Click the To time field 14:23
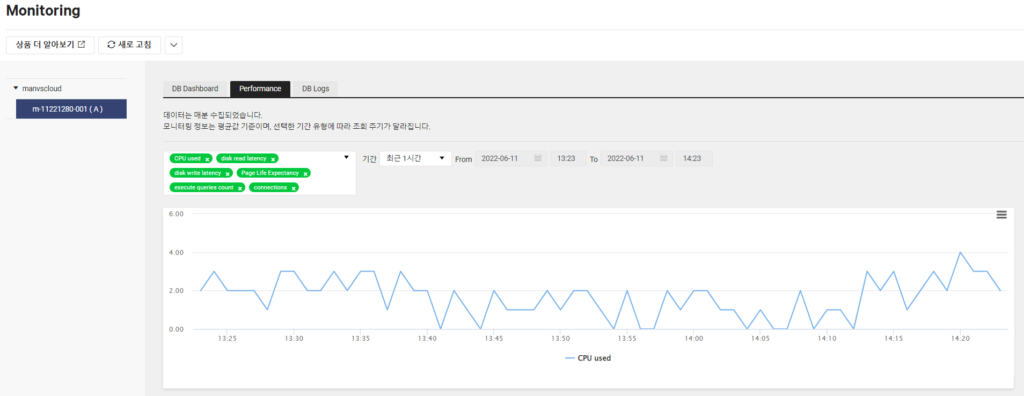Screen dimensions: 1024x396 point(694,159)
